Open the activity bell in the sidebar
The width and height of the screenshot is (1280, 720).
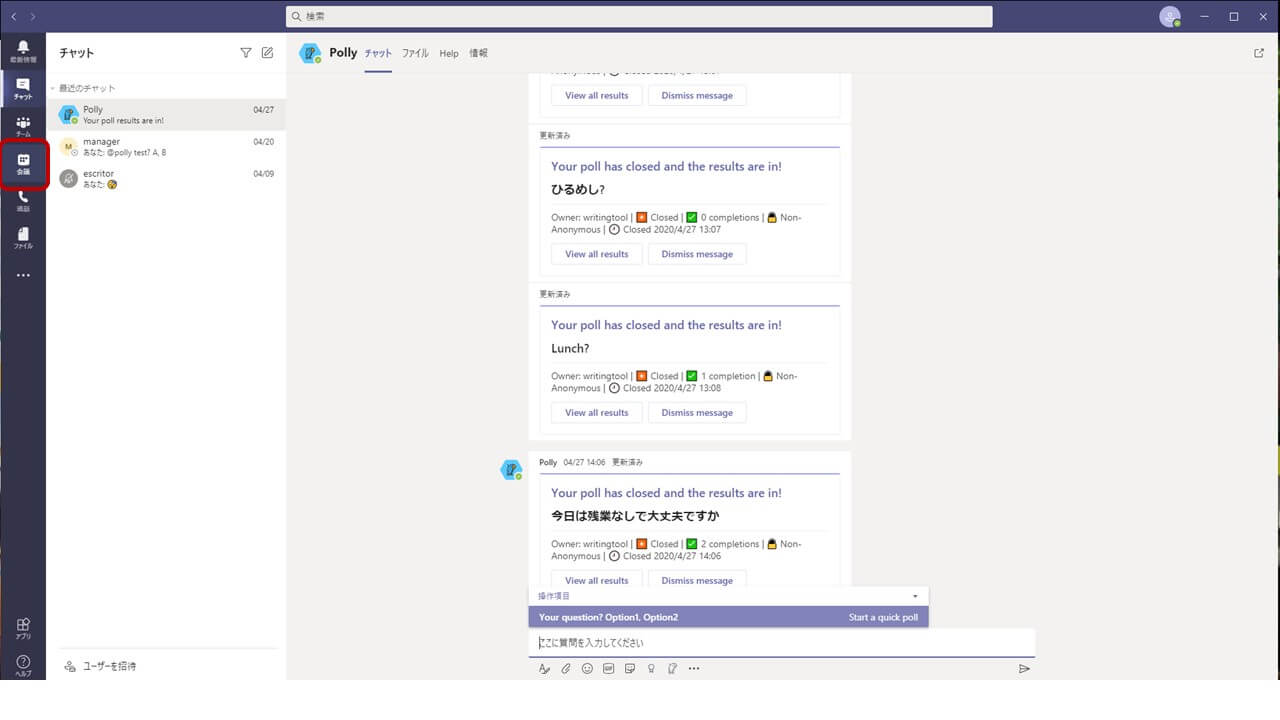[x=23, y=51]
